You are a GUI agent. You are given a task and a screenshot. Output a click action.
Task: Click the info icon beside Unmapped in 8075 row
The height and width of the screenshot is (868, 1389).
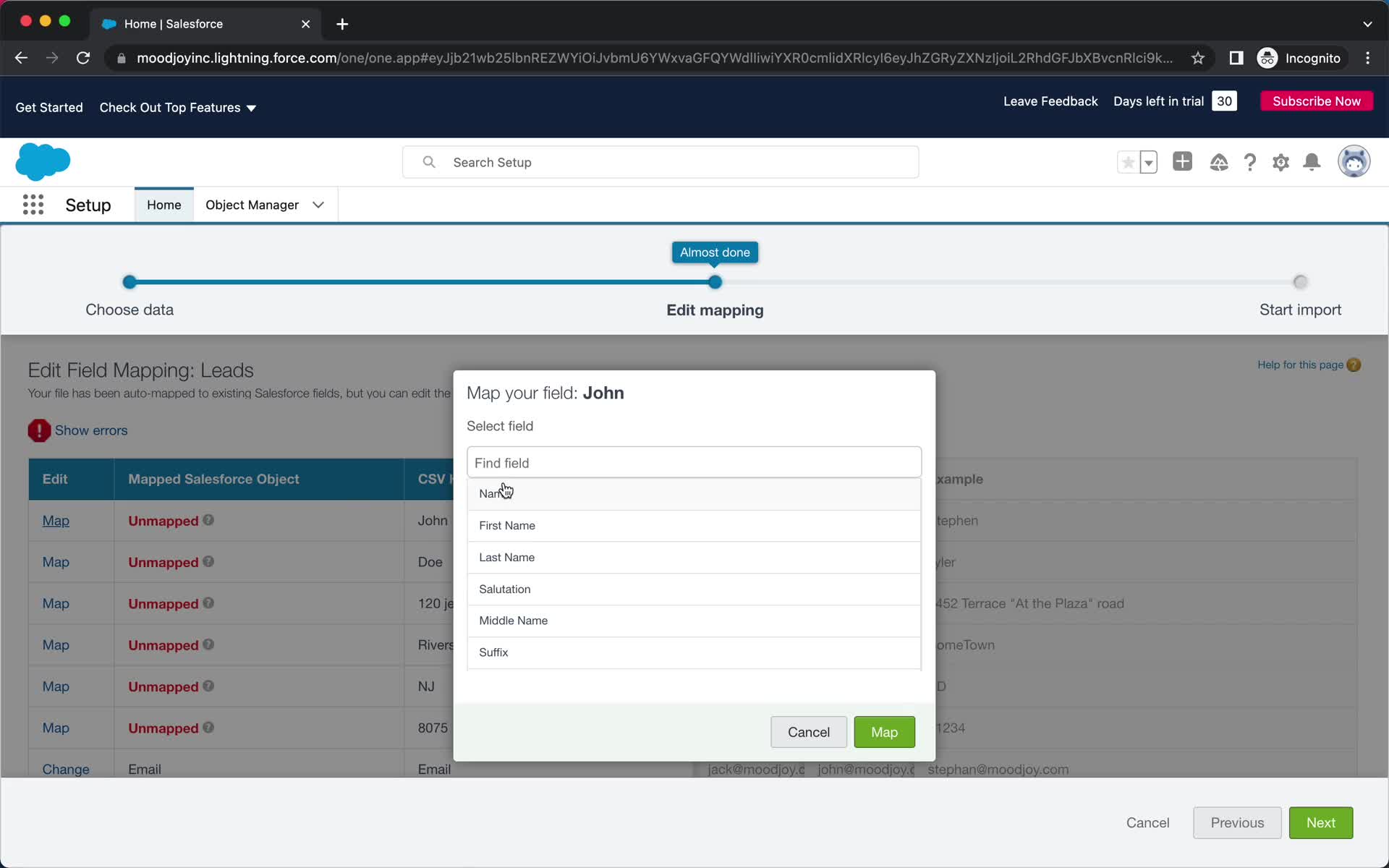[208, 727]
